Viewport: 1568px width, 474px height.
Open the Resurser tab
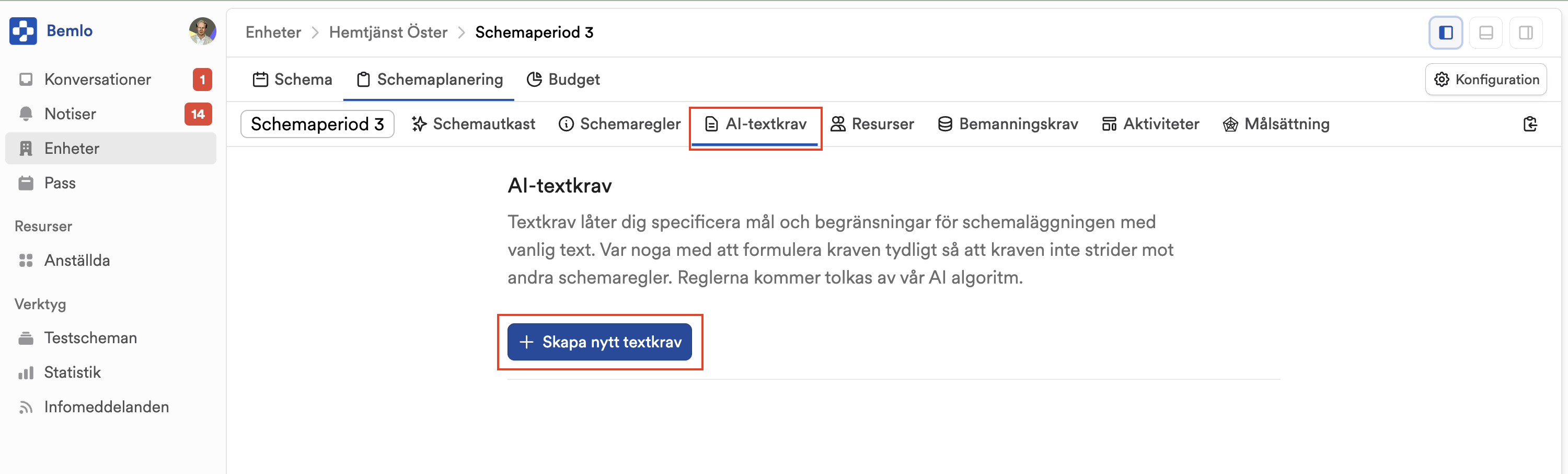[x=872, y=123]
